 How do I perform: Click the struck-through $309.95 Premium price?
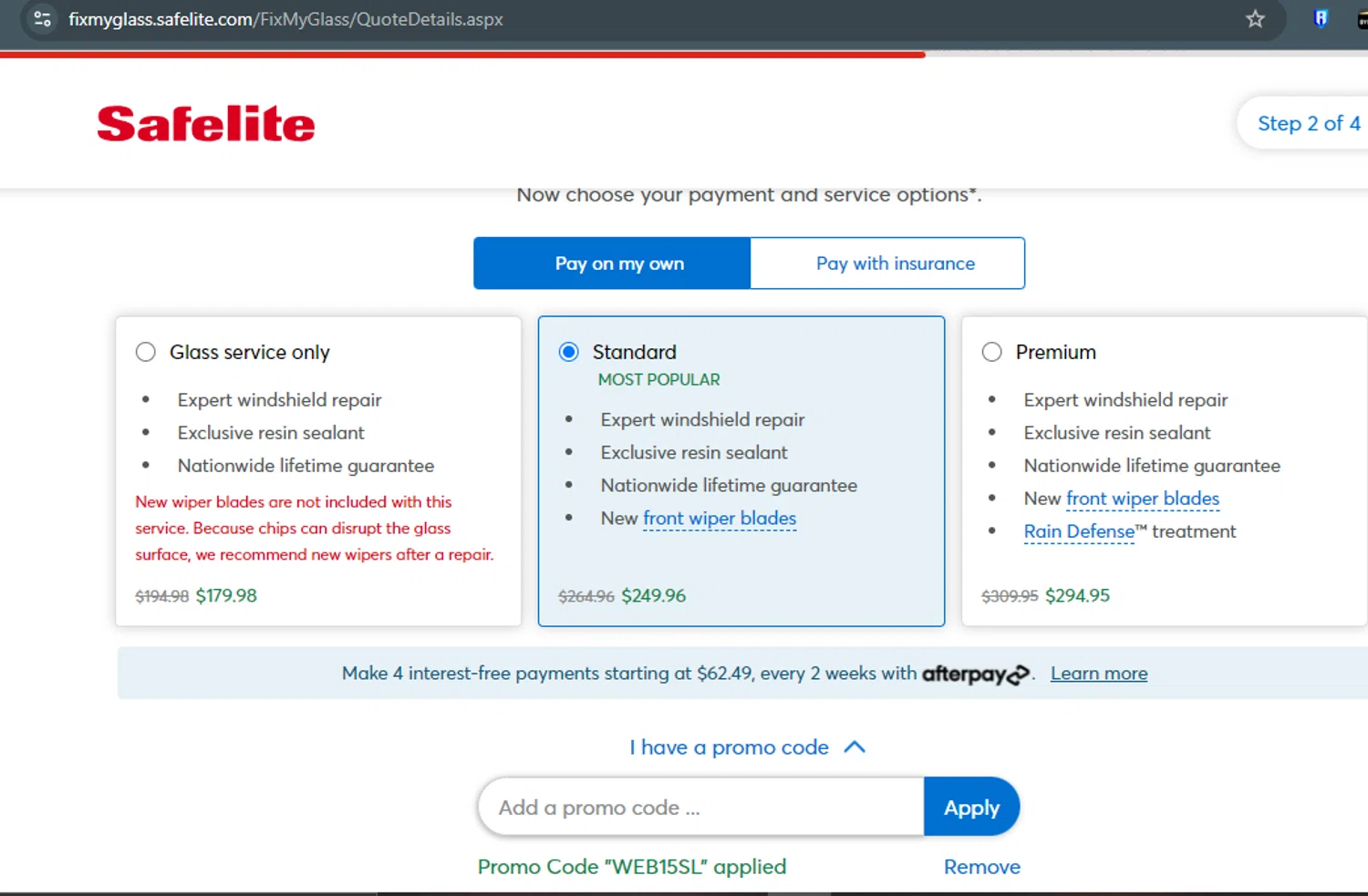pyautogui.click(x=1010, y=597)
